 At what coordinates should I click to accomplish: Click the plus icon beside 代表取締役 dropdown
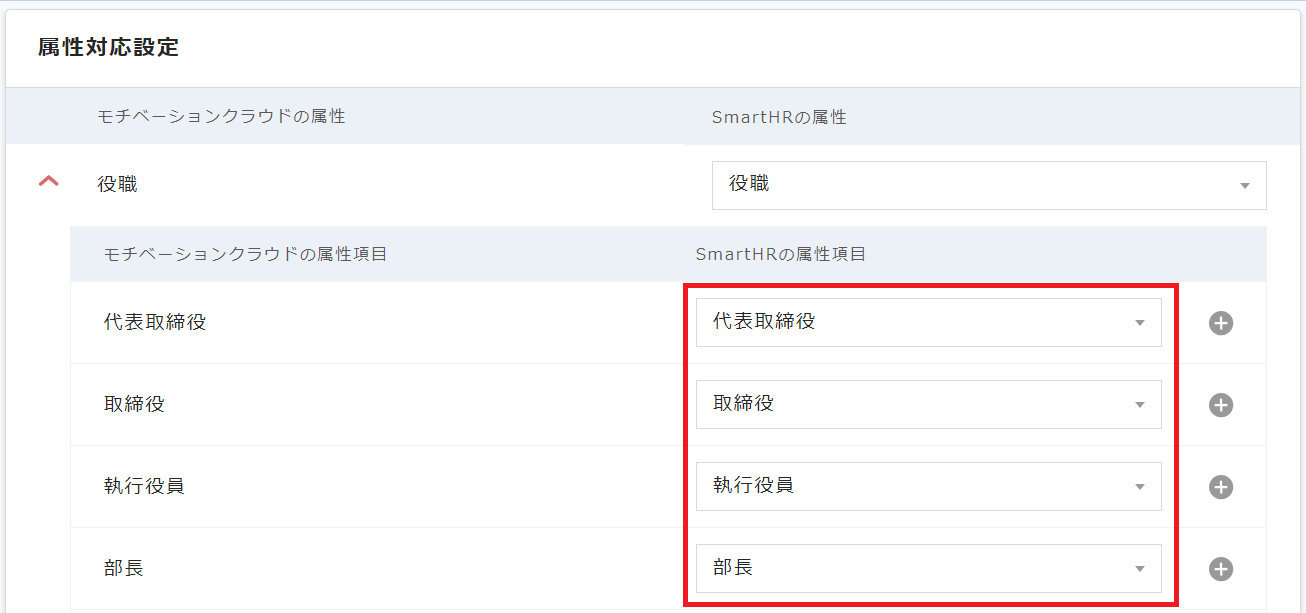tap(1220, 323)
